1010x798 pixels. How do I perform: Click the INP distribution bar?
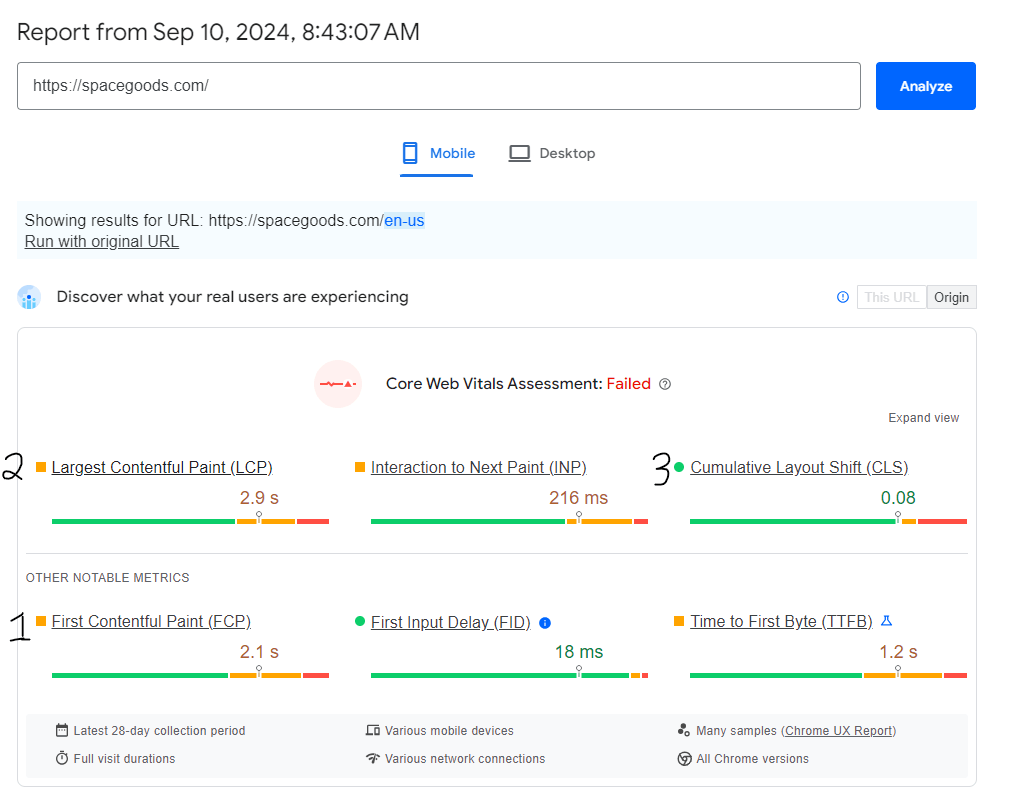[x=510, y=521]
